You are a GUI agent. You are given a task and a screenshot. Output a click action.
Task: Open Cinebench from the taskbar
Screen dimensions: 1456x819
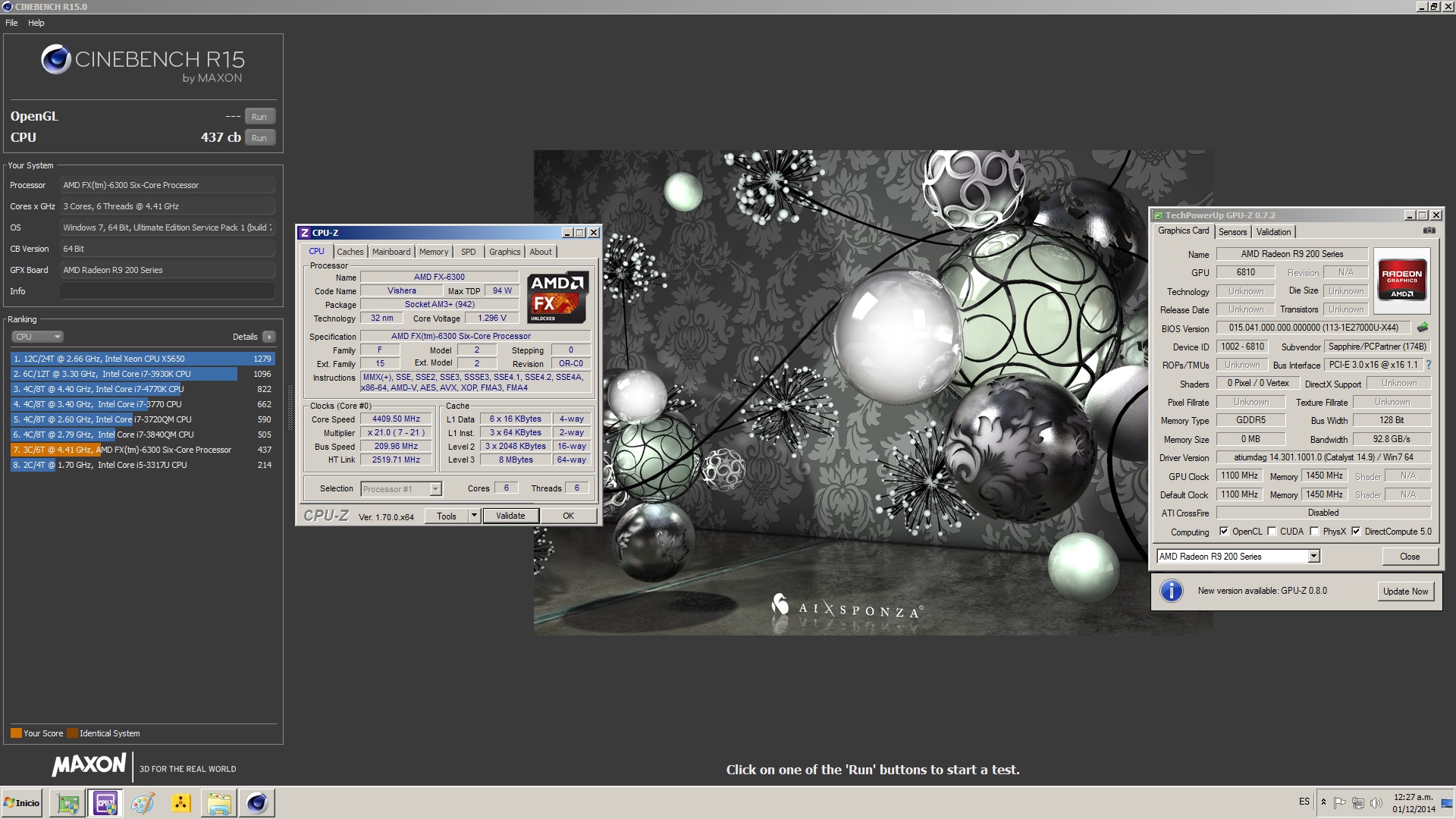(x=257, y=803)
